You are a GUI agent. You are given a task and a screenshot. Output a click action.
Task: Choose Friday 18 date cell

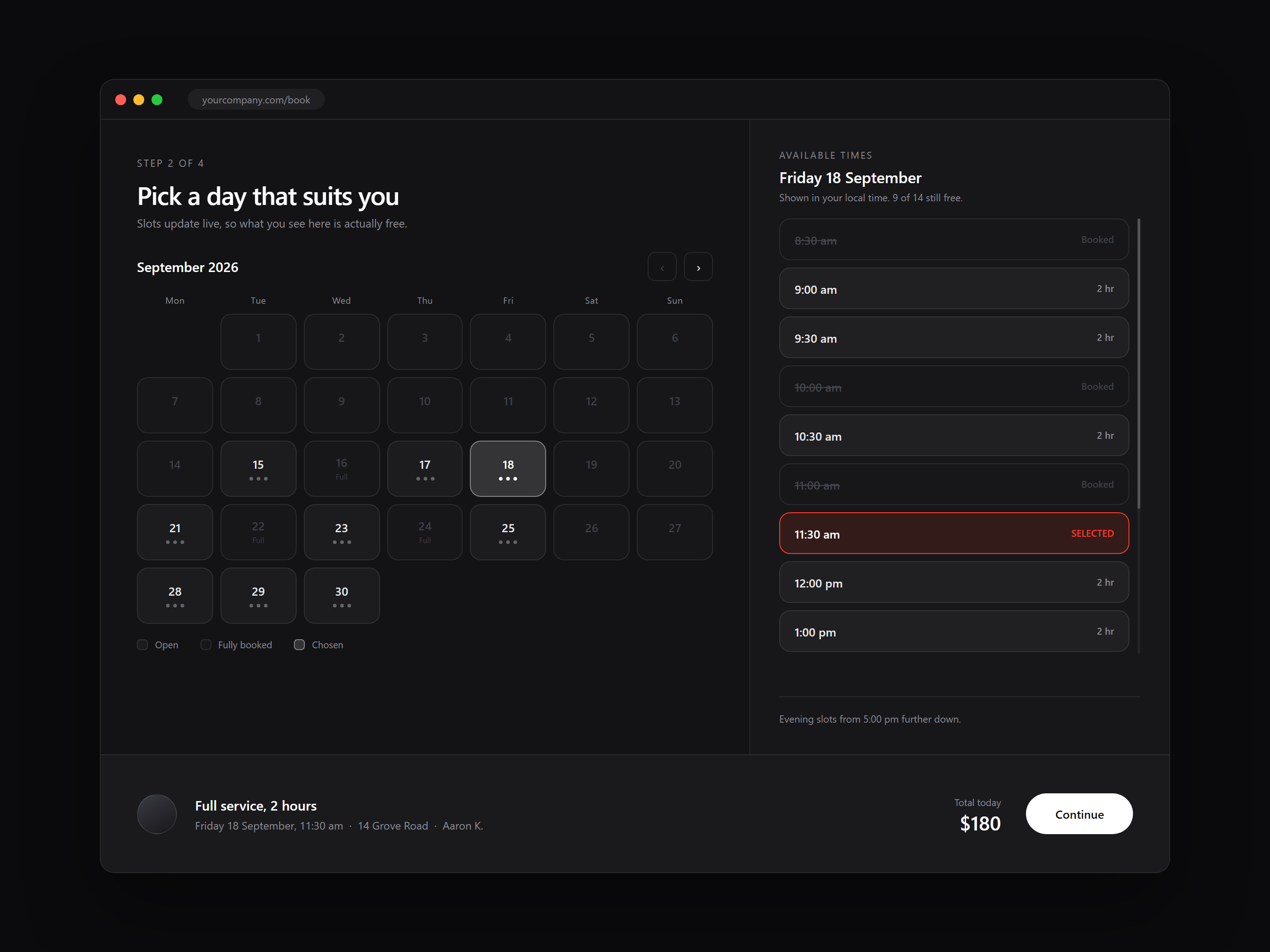tap(508, 469)
